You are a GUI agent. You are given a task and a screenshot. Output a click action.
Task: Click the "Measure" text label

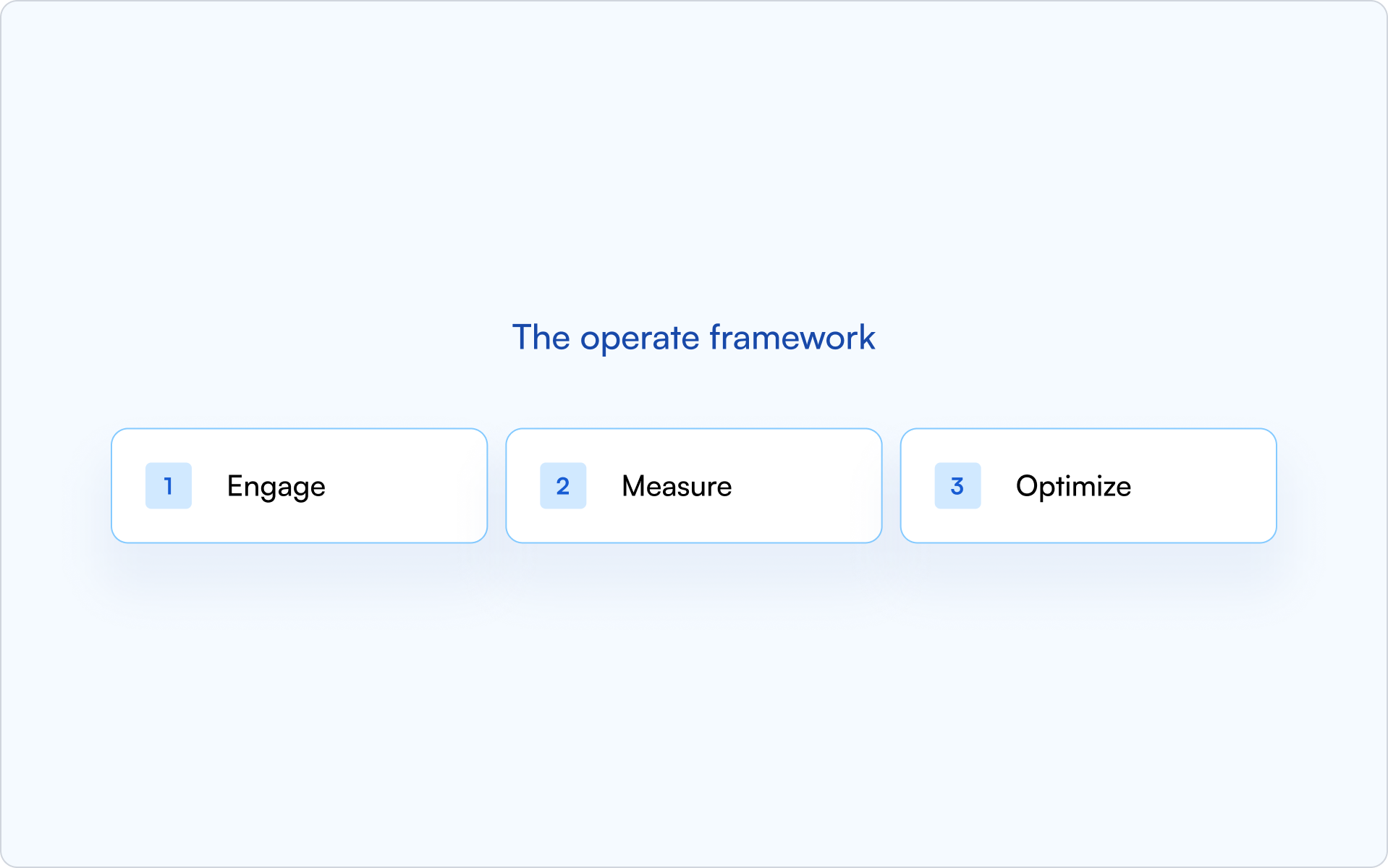pos(677,486)
